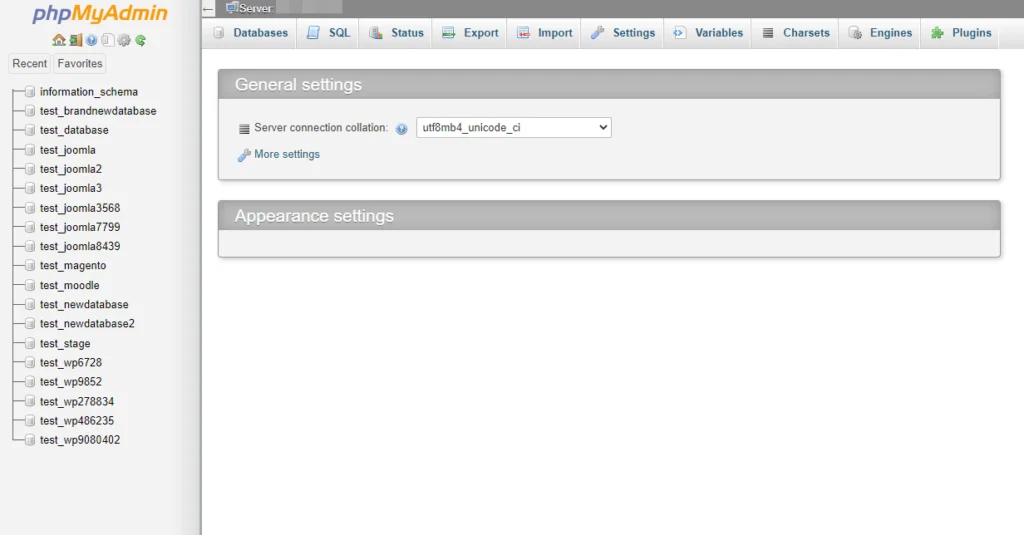Viewport: 1024px width, 535px height.
Task: Select test_joomla8439 in the tree
Action: (x=80, y=246)
